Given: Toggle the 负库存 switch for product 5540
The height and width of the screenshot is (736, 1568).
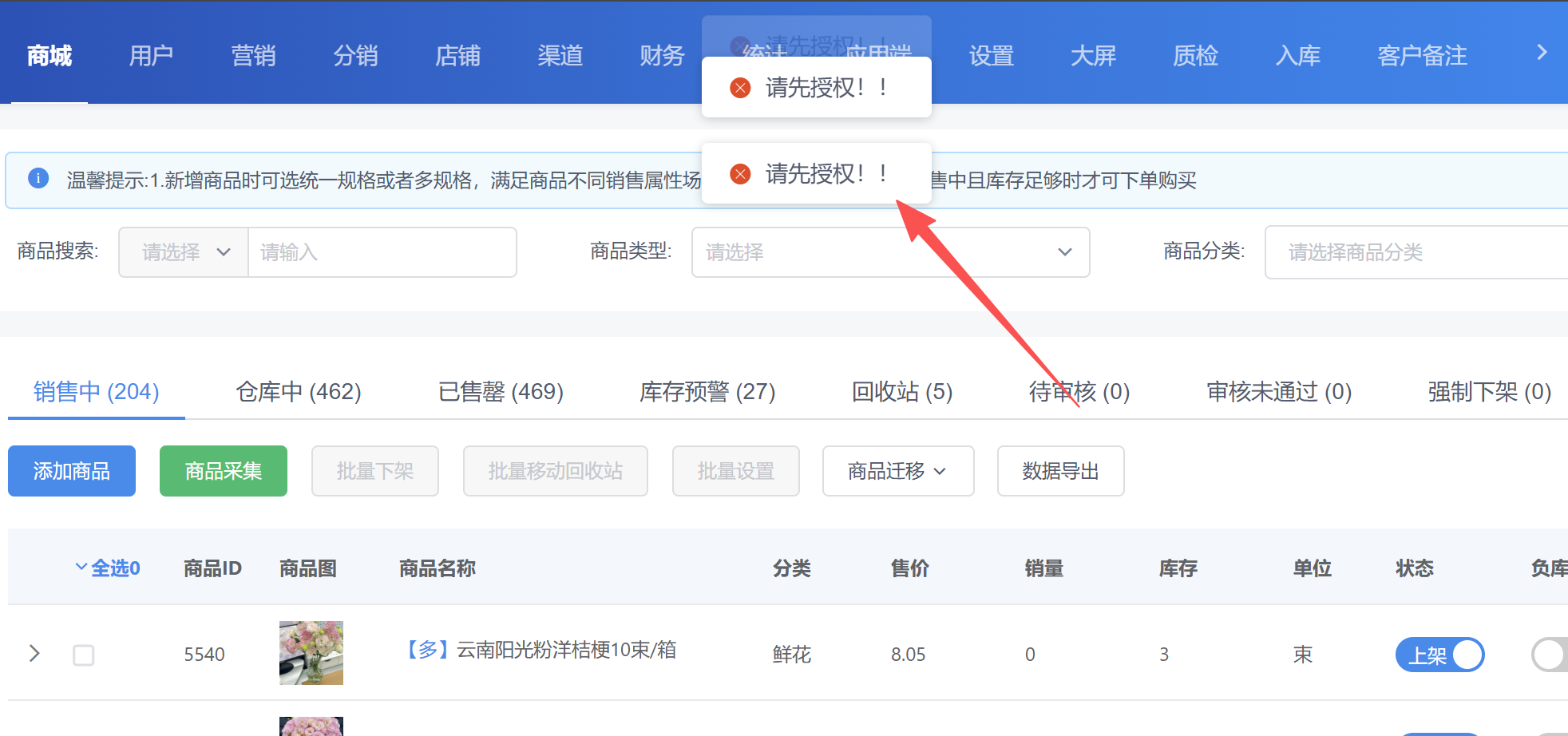Looking at the screenshot, I should click(1550, 655).
